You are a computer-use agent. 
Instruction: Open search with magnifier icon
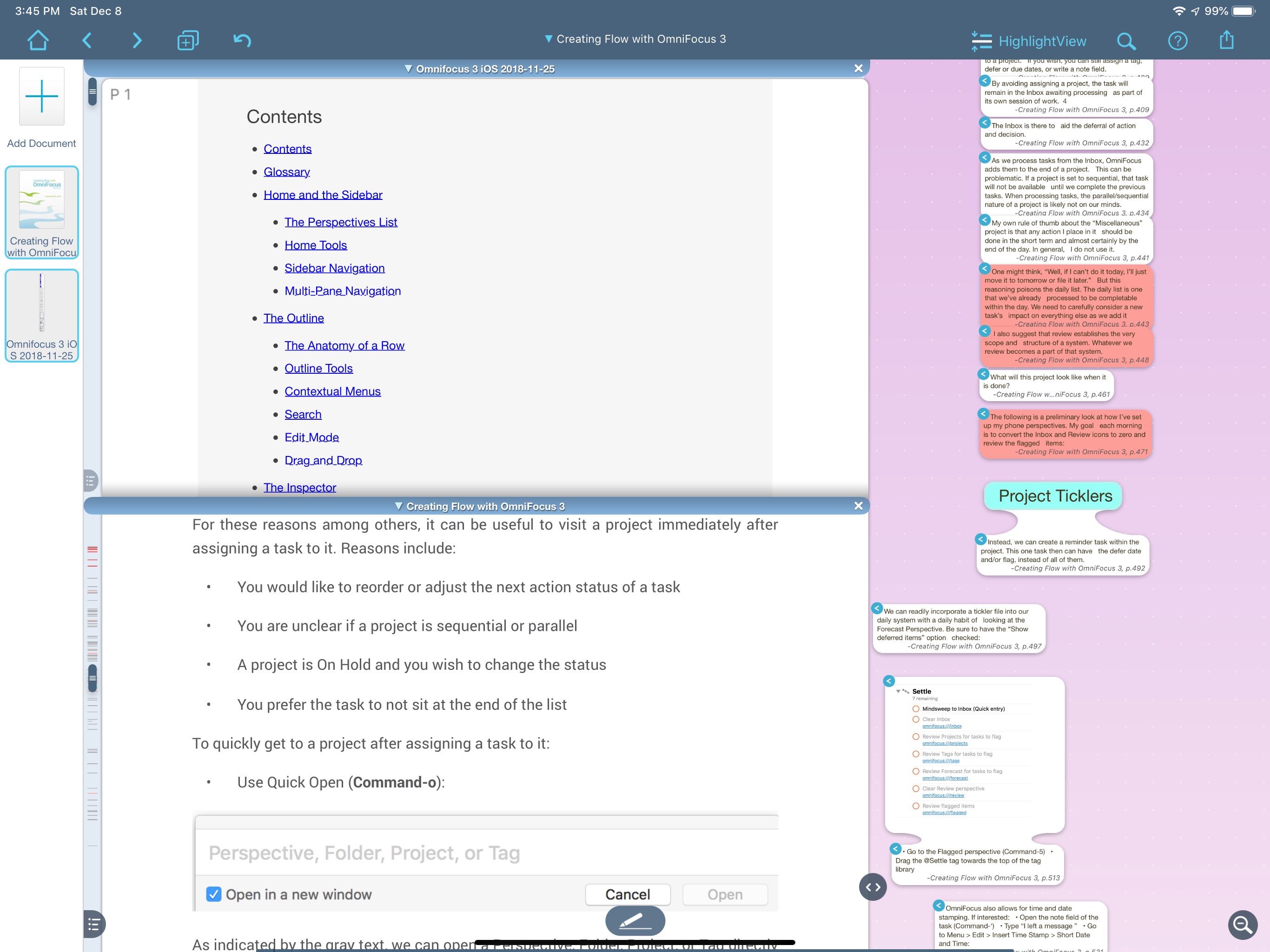pos(1126,41)
